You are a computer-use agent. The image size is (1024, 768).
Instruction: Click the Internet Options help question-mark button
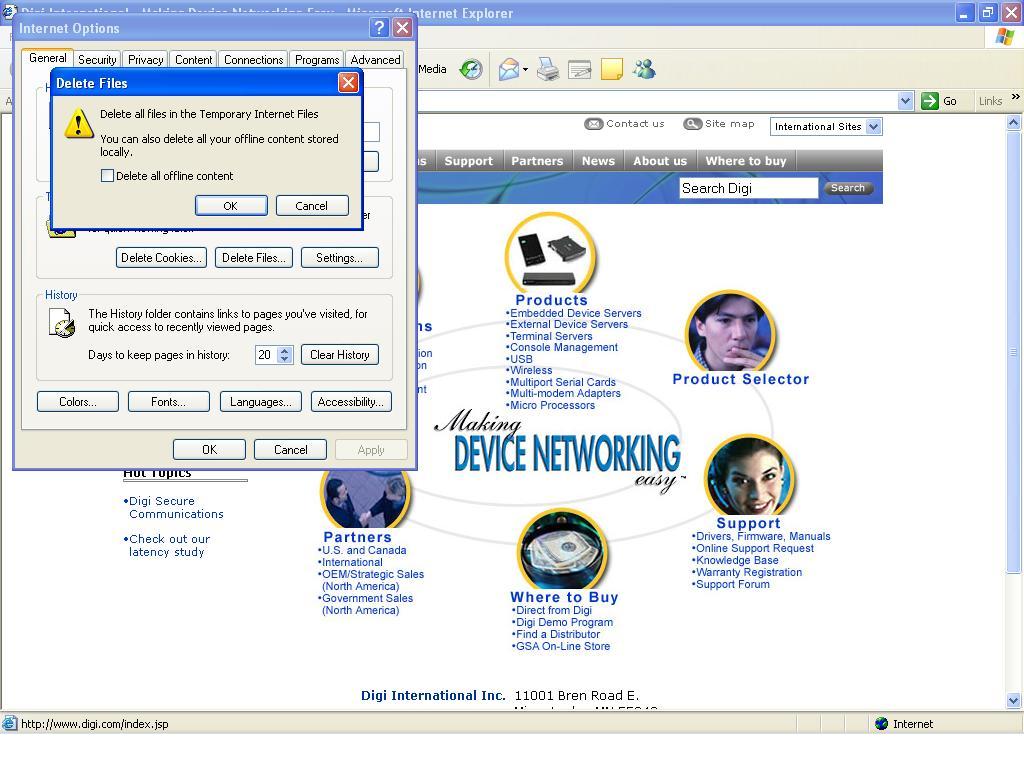(379, 28)
